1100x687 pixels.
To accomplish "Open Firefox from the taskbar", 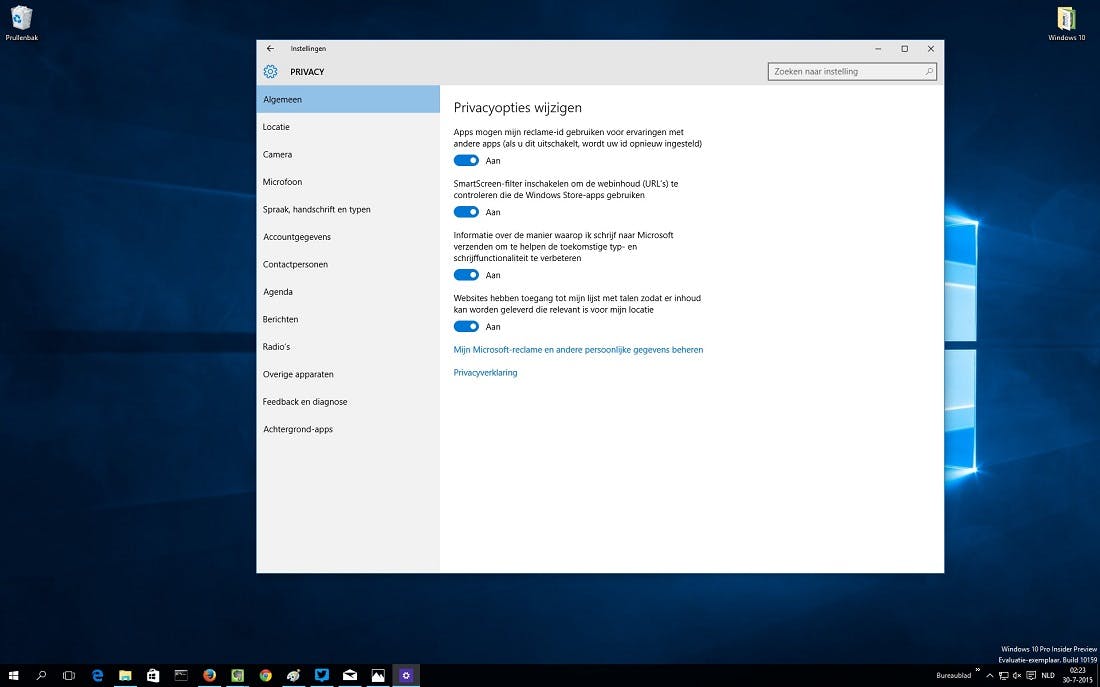I will [x=209, y=675].
